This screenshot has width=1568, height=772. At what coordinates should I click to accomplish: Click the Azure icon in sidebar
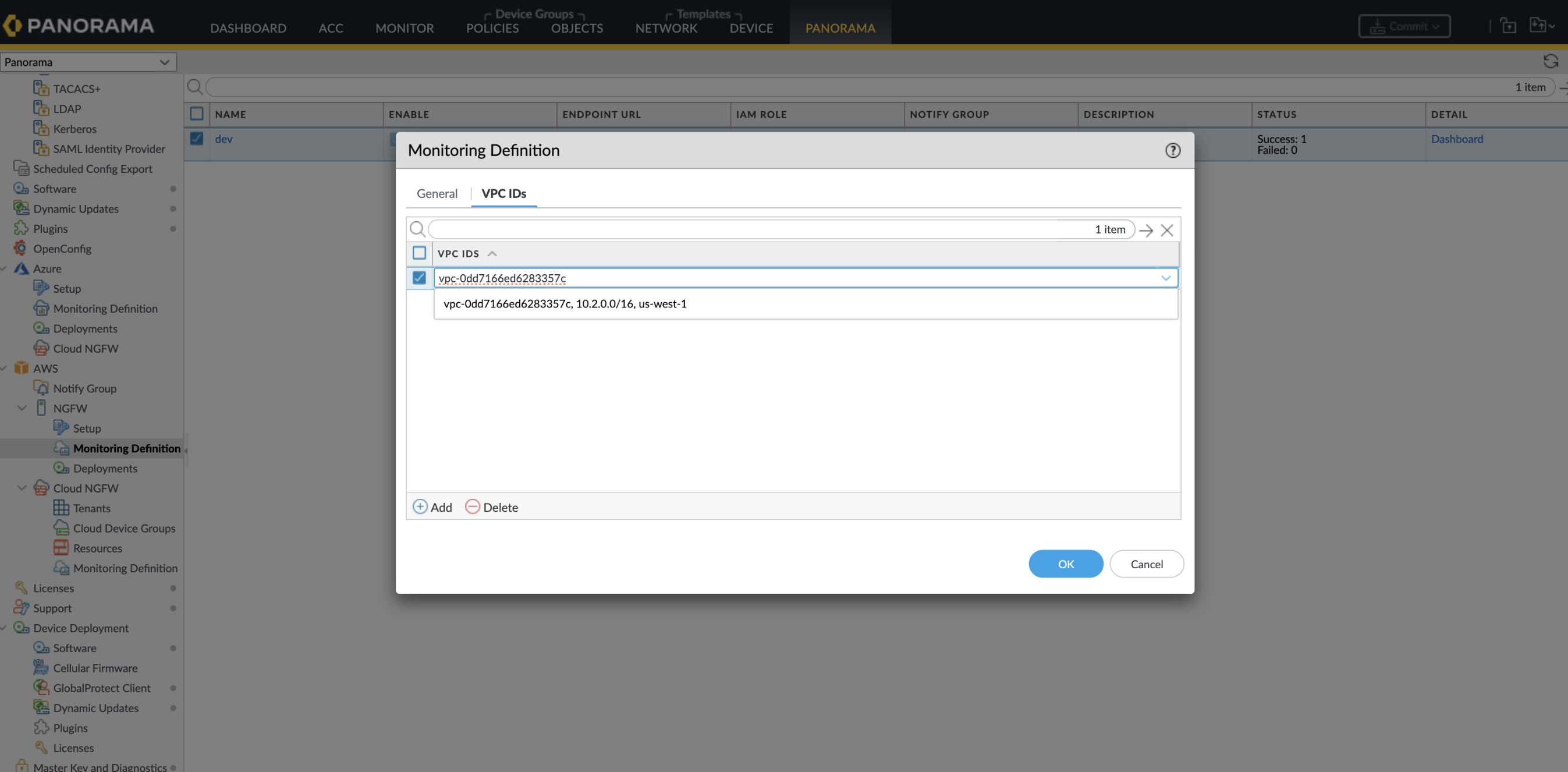click(x=22, y=268)
